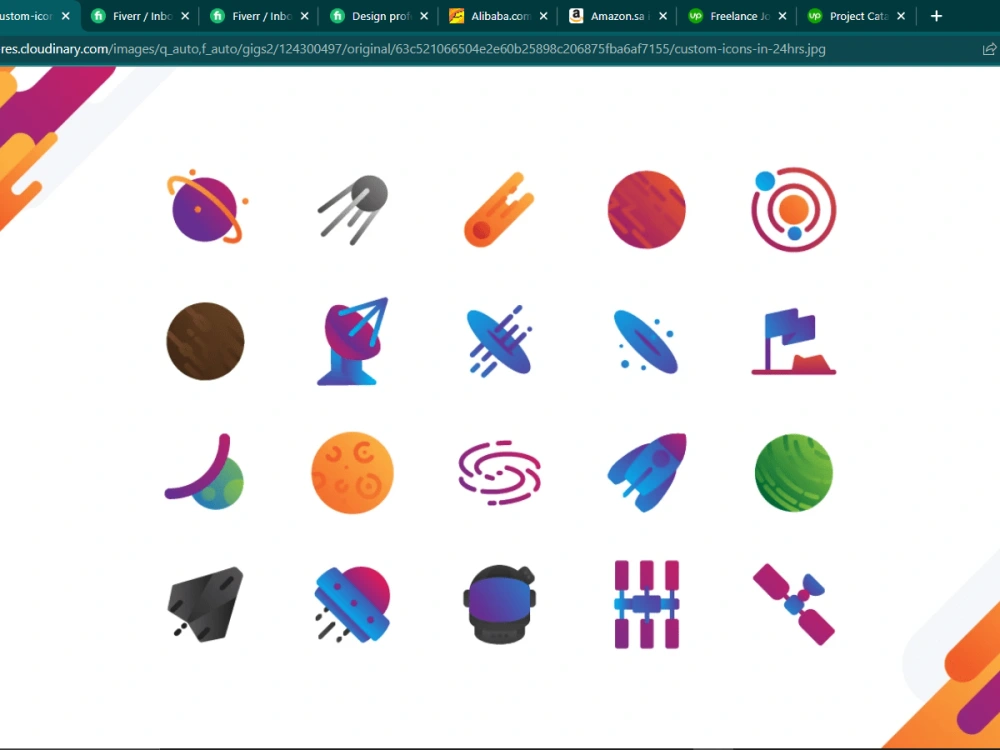Select the solar system orbits icon
1000x750 pixels.
point(793,207)
